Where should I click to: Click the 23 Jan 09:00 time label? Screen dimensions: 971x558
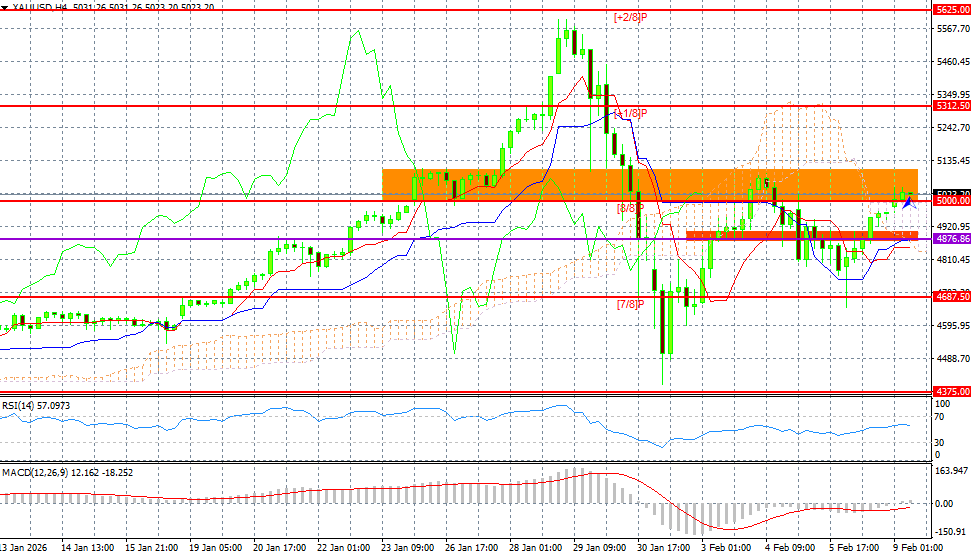[407, 548]
